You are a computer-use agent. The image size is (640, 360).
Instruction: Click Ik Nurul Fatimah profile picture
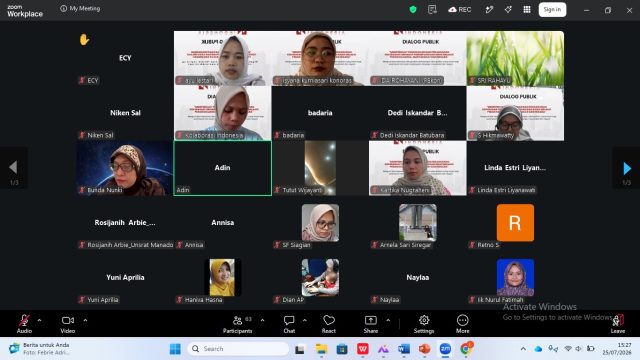[x=515, y=277]
